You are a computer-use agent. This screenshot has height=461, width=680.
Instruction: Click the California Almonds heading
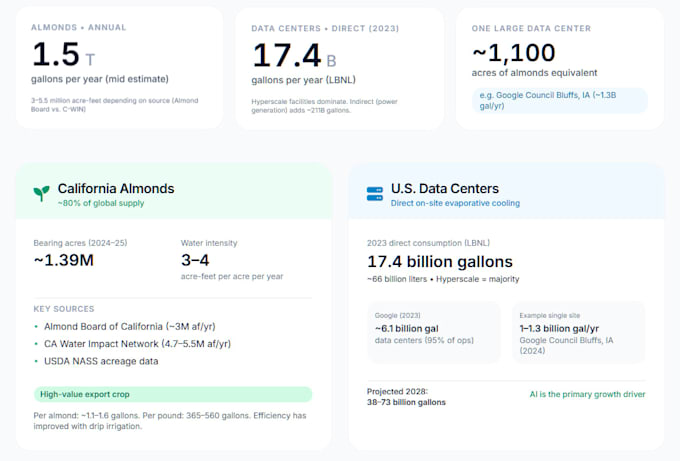[116, 189]
